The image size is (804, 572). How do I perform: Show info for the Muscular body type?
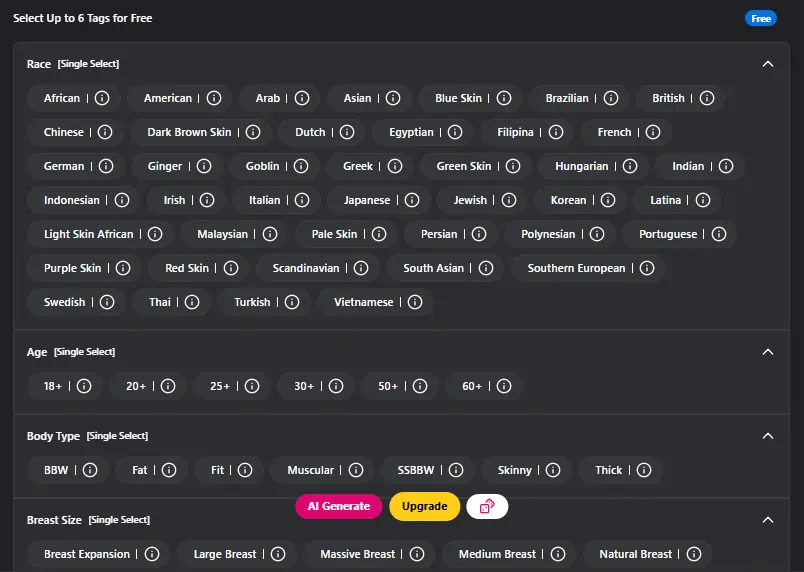tap(356, 470)
